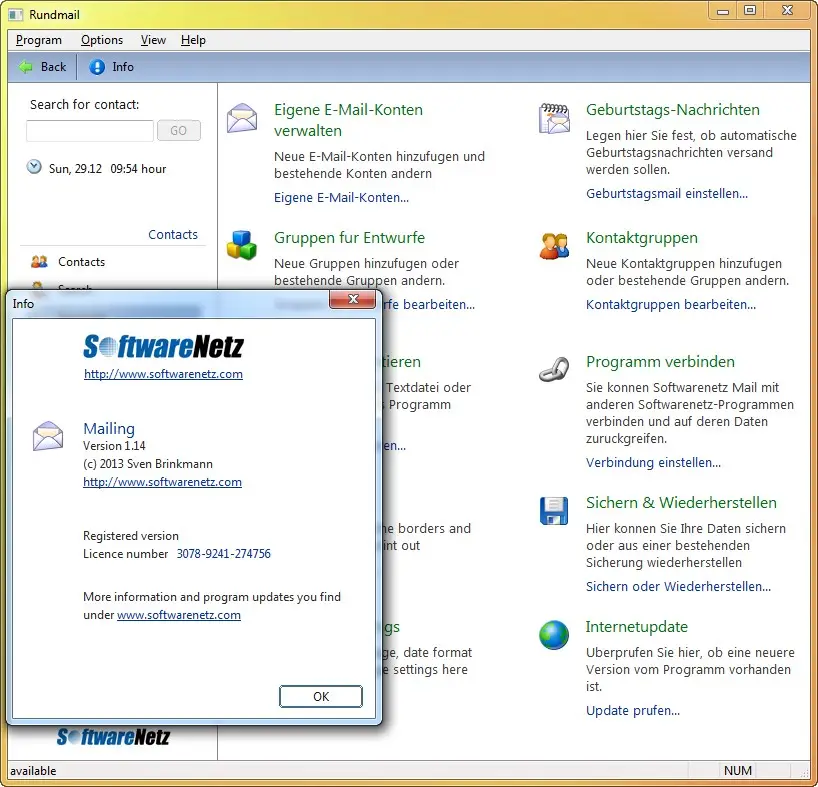Click the partially hidden 'bearbeiten...' Entwurfe link
Screen dimensions: 818x787
pos(429,305)
